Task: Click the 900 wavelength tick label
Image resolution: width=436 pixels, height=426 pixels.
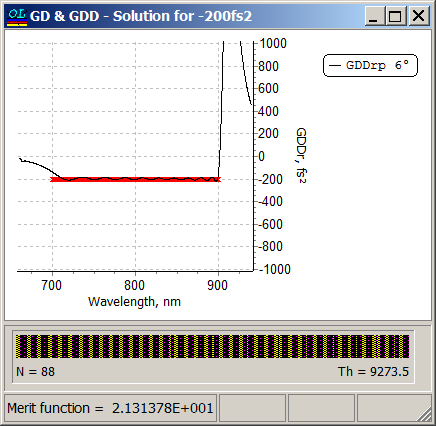Action: tap(217, 285)
